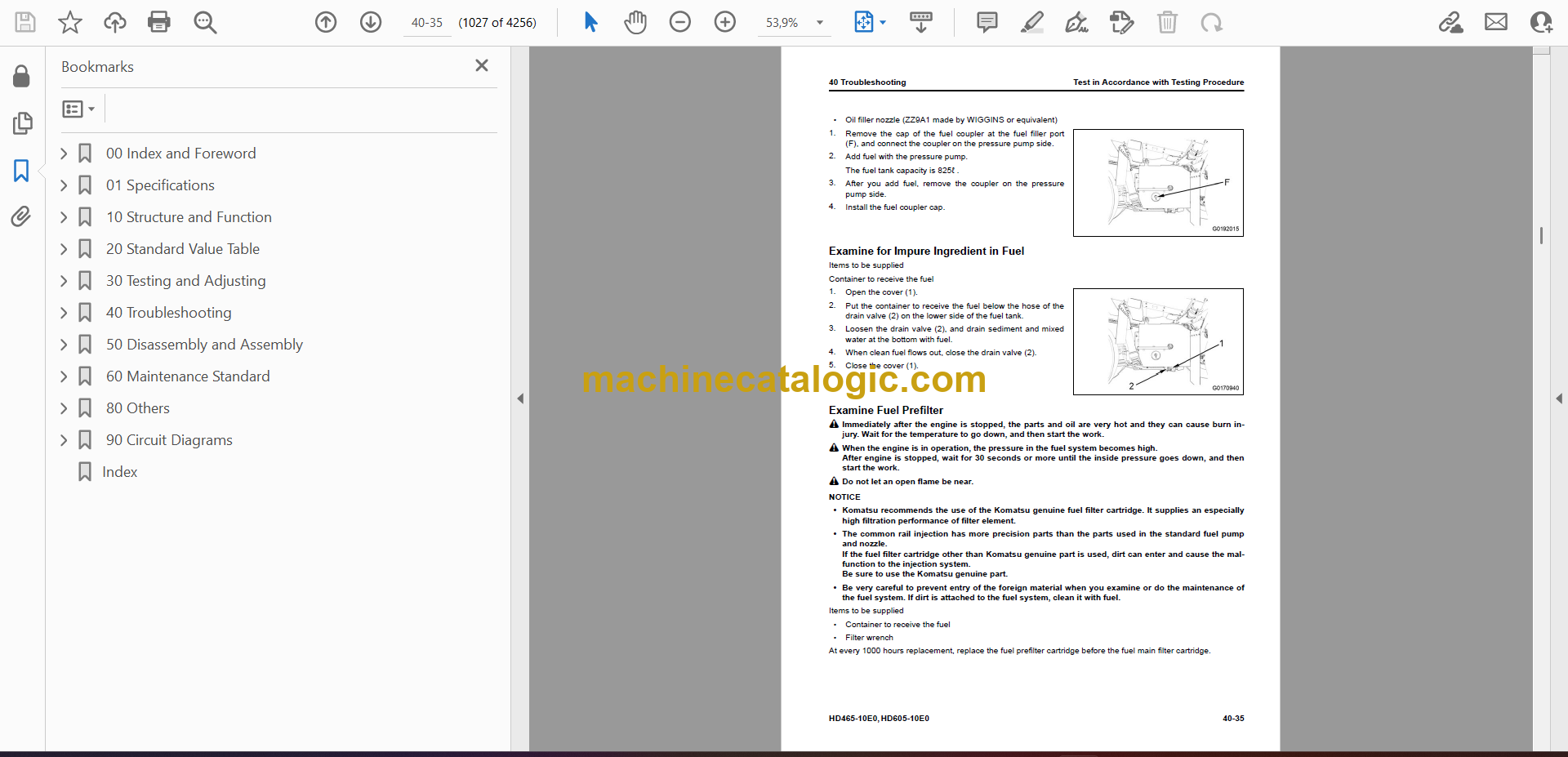
Task: Jump to 40 Troubleshooting bookmark
Action: point(168,313)
